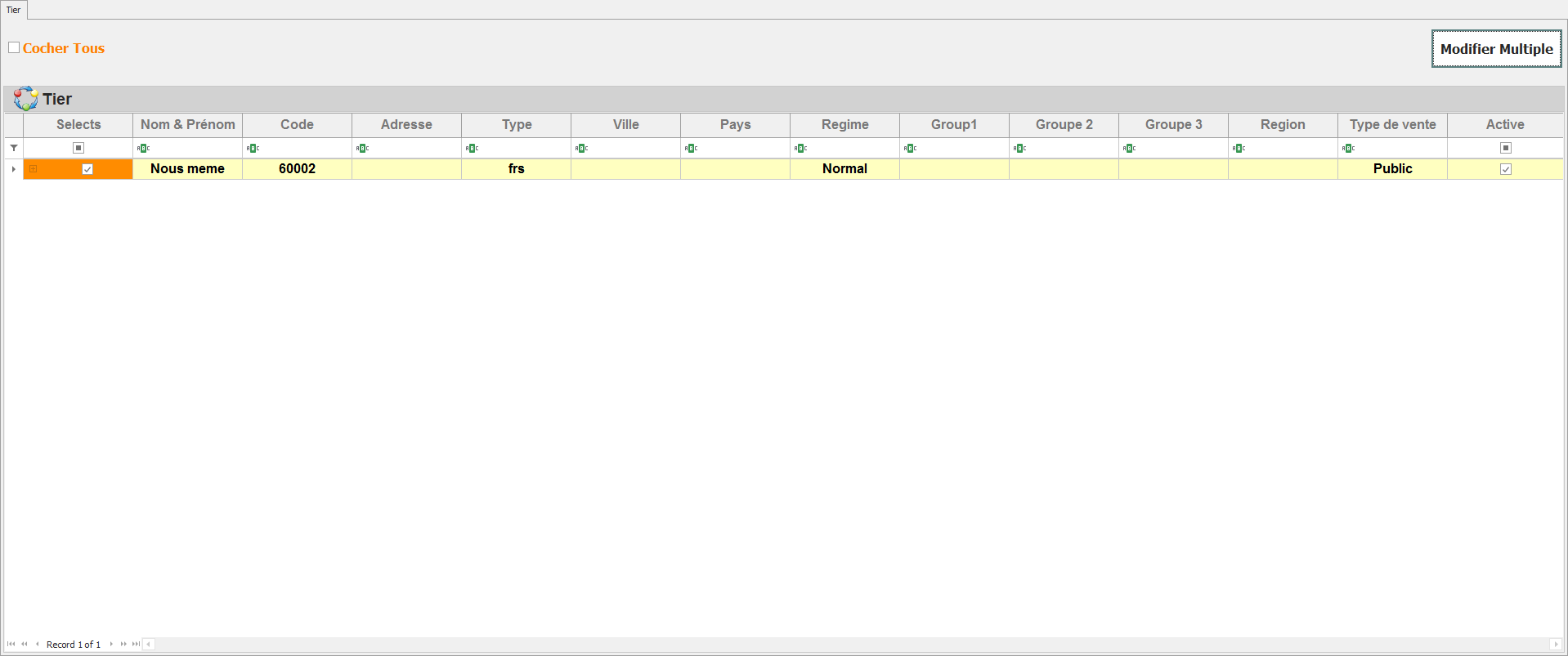Click the filter condition icon under Regime column
1568x656 pixels.
800,148
